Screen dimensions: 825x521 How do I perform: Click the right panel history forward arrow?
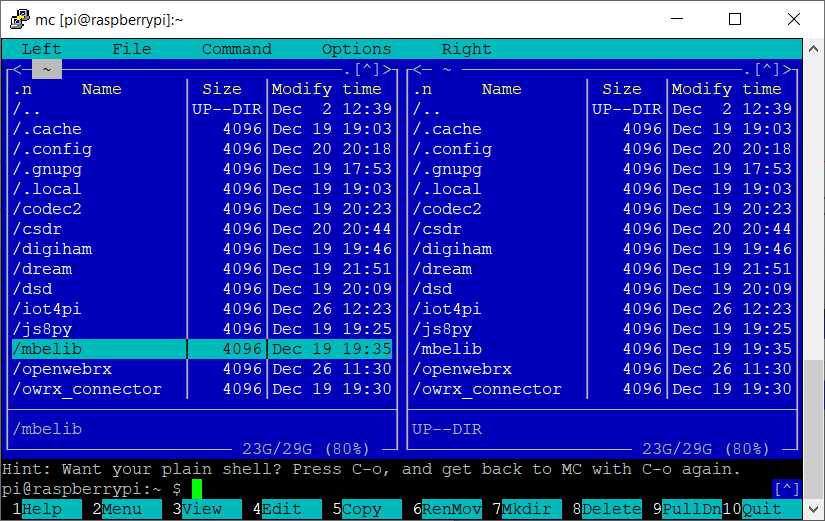[x=787, y=69]
